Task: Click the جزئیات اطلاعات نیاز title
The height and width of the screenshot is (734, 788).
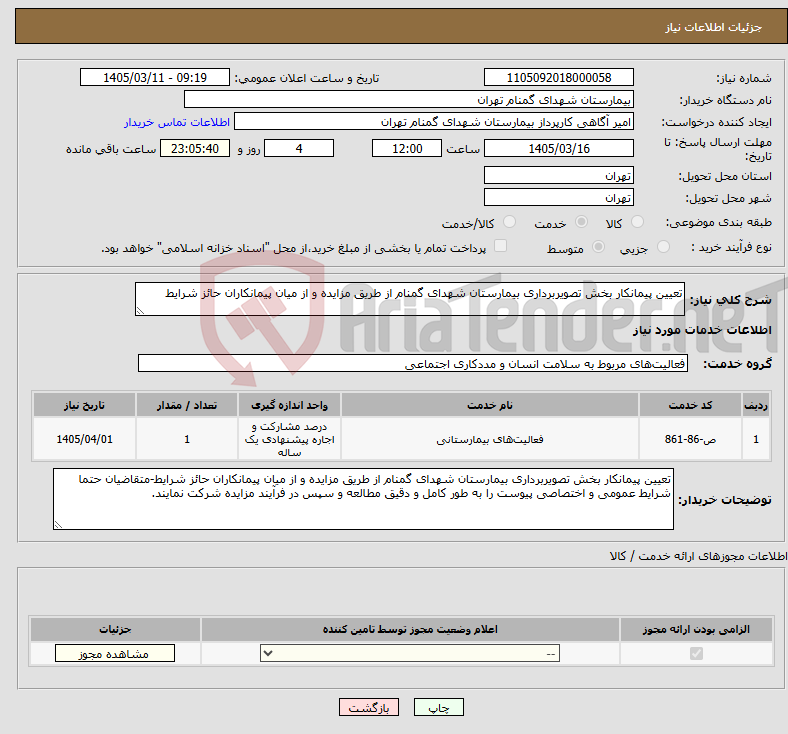Action: (714, 27)
